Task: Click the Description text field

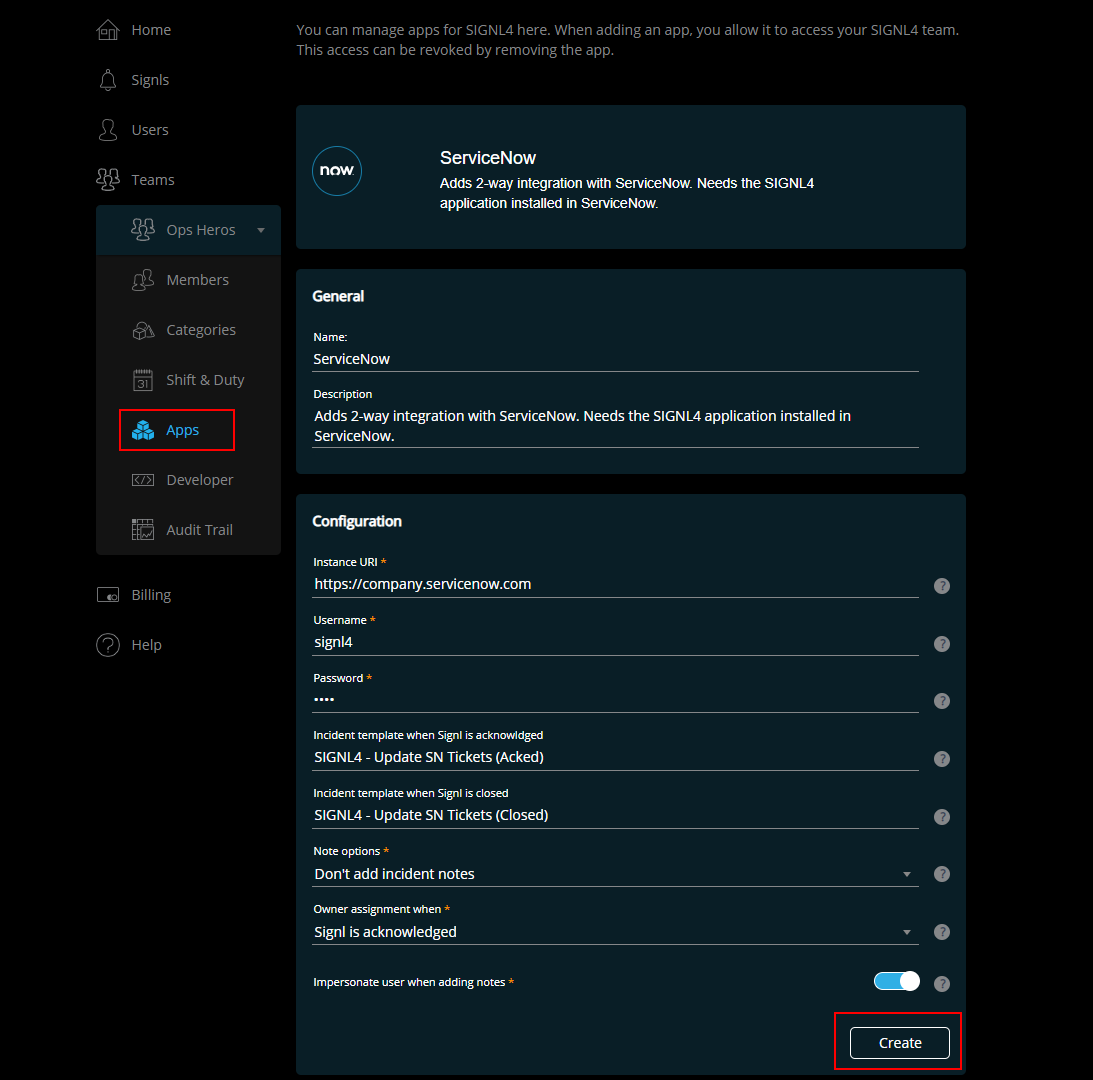Action: click(615, 425)
